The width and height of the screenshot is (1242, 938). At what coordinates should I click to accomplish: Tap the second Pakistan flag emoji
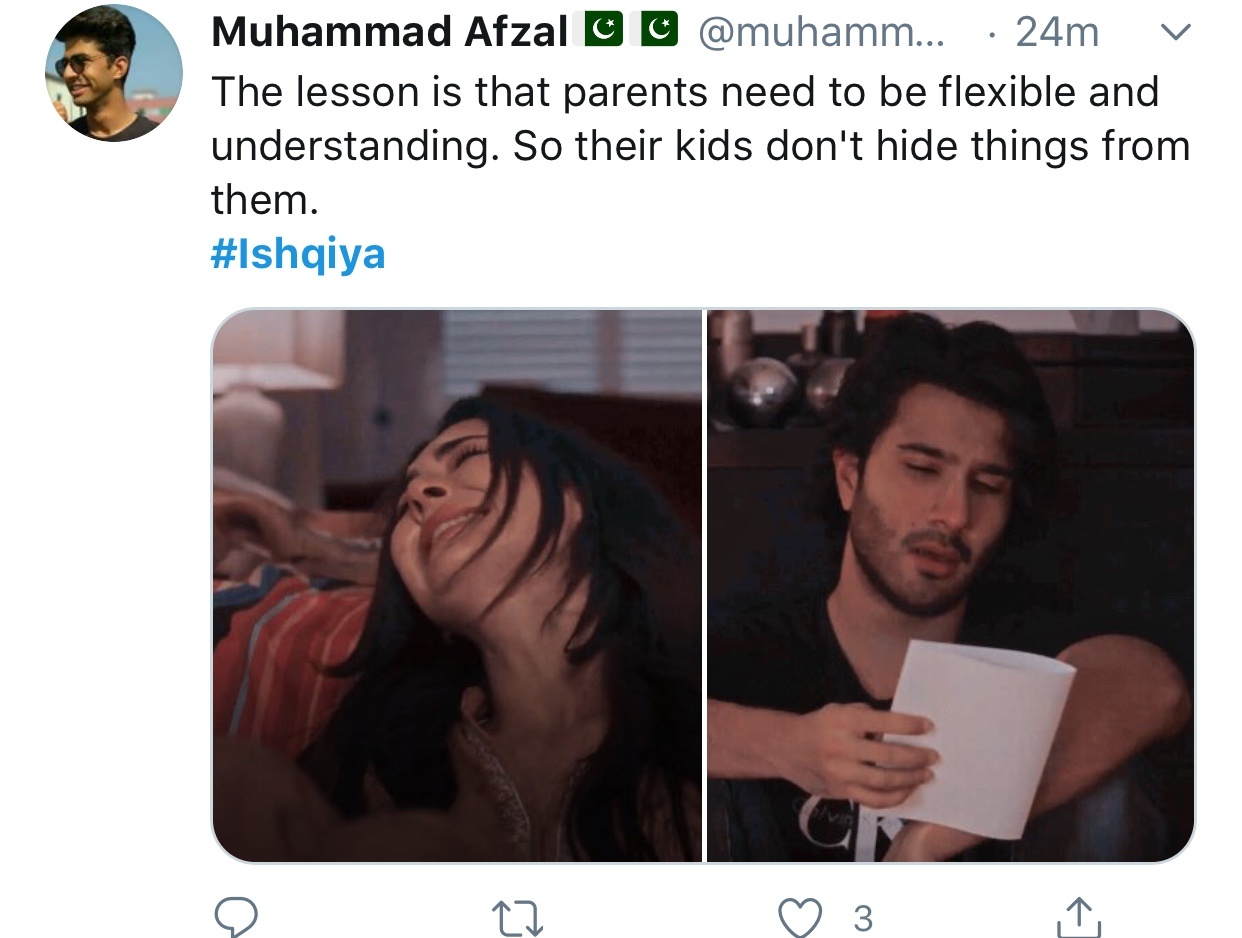[x=660, y=32]
